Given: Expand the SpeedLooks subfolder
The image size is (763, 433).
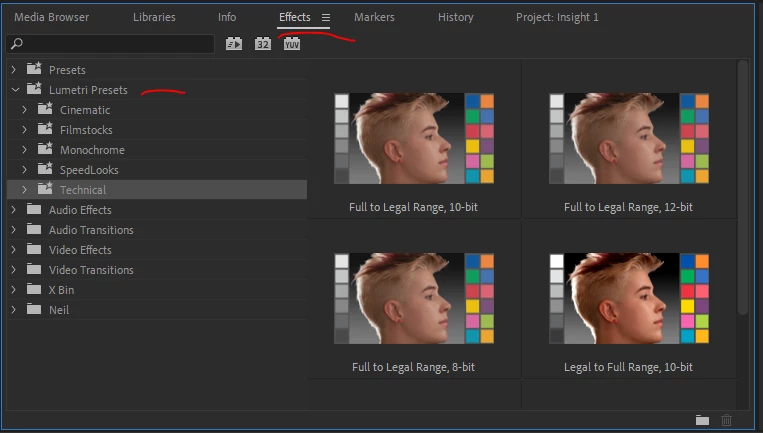Looking at the screenshot, I should [25, 170].
